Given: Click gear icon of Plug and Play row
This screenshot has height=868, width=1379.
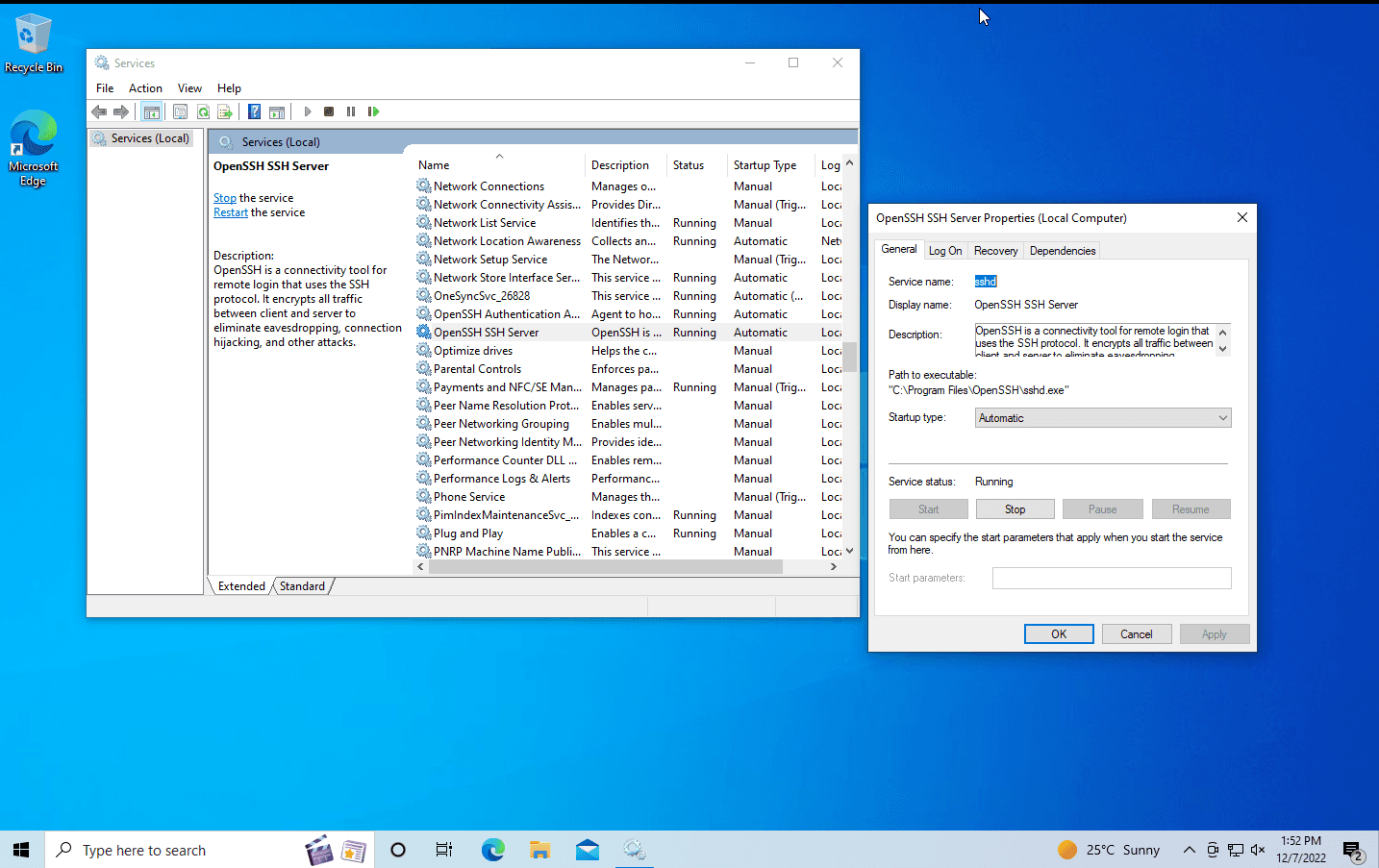Looking at the screenshot, I should click(x=423, y=533).
